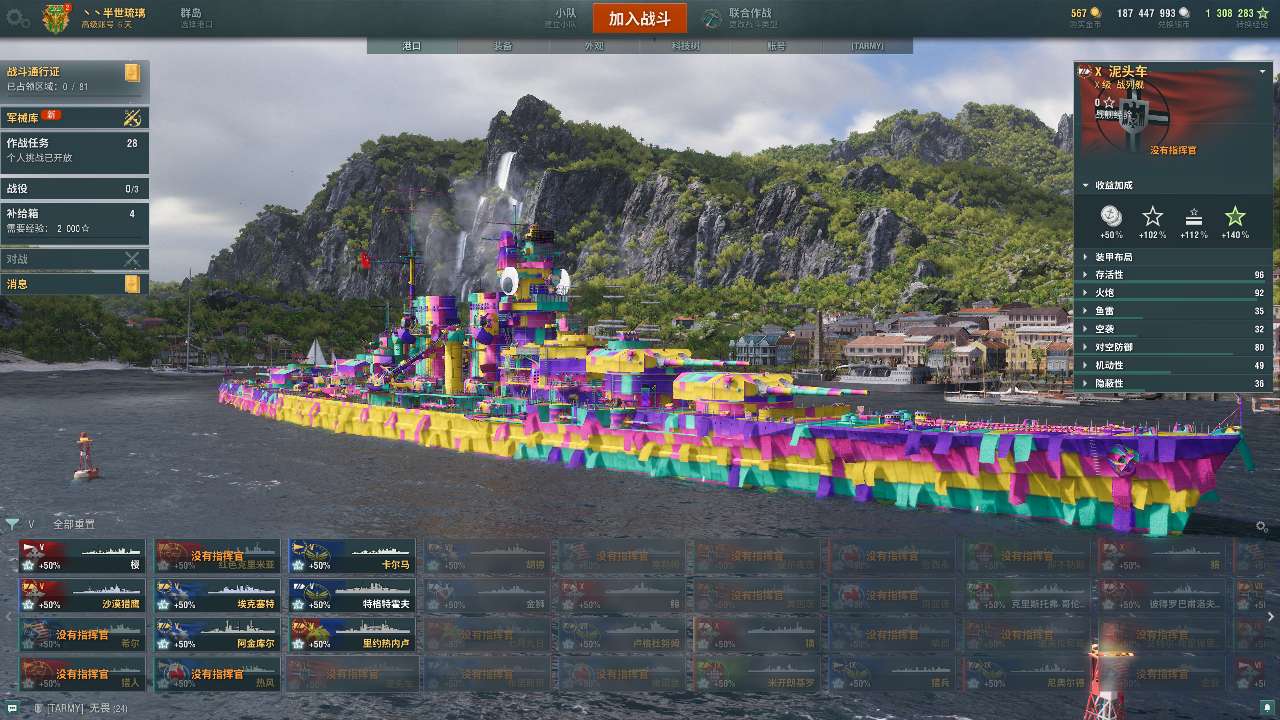The width and height of the screenshot is (1280, 720).
Task: Open the [TARMY] clan tab
Action: [867, 46]
